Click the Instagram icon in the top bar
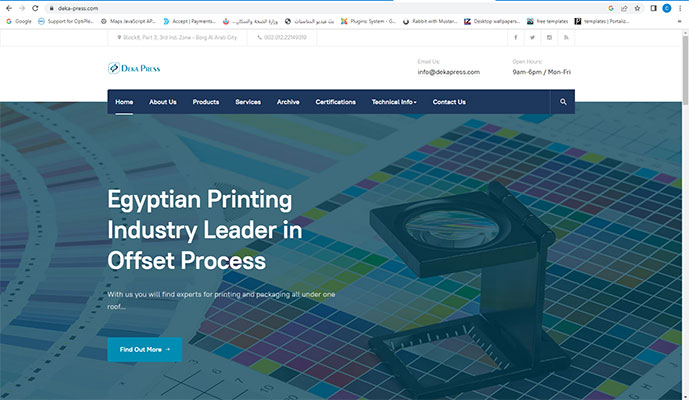Viewport: 689px width, 400px height. (549, 37)
